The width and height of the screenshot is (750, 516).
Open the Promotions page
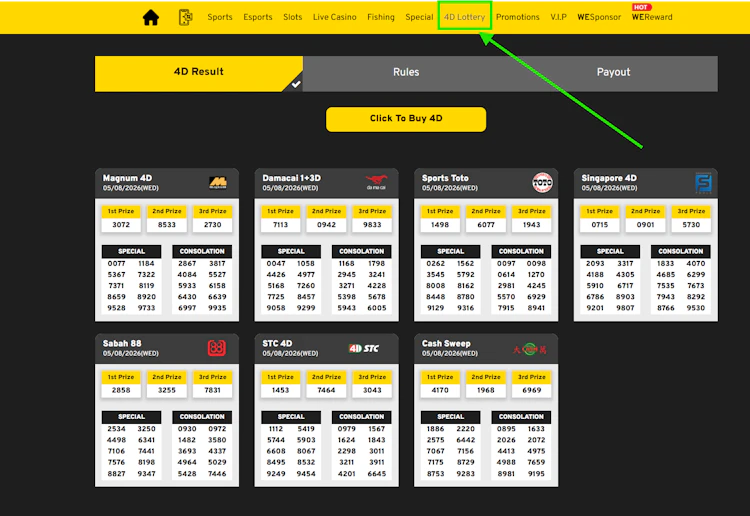pyautogui.click(x=518, y=17)
